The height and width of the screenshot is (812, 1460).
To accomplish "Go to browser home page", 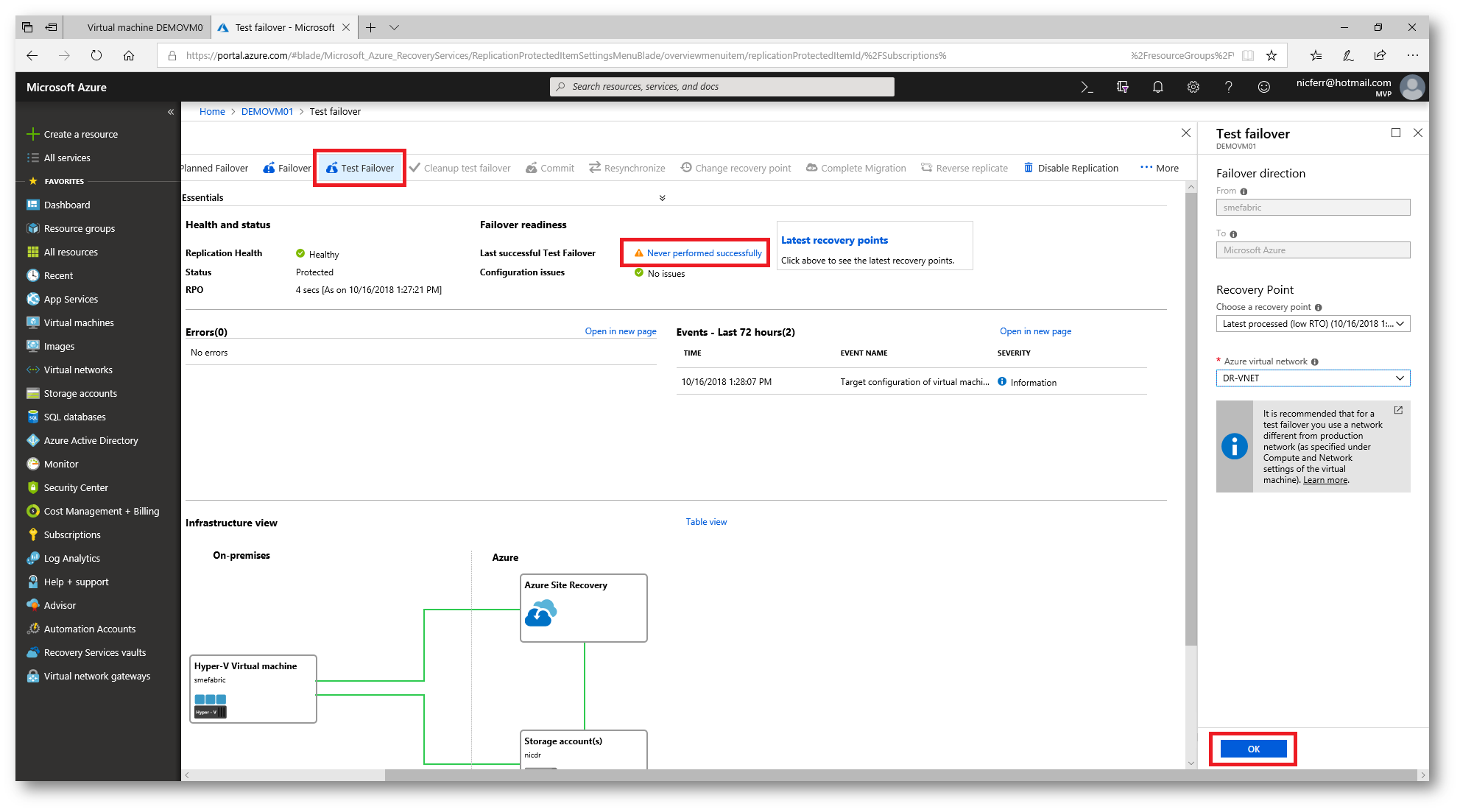I will (129, 55).
